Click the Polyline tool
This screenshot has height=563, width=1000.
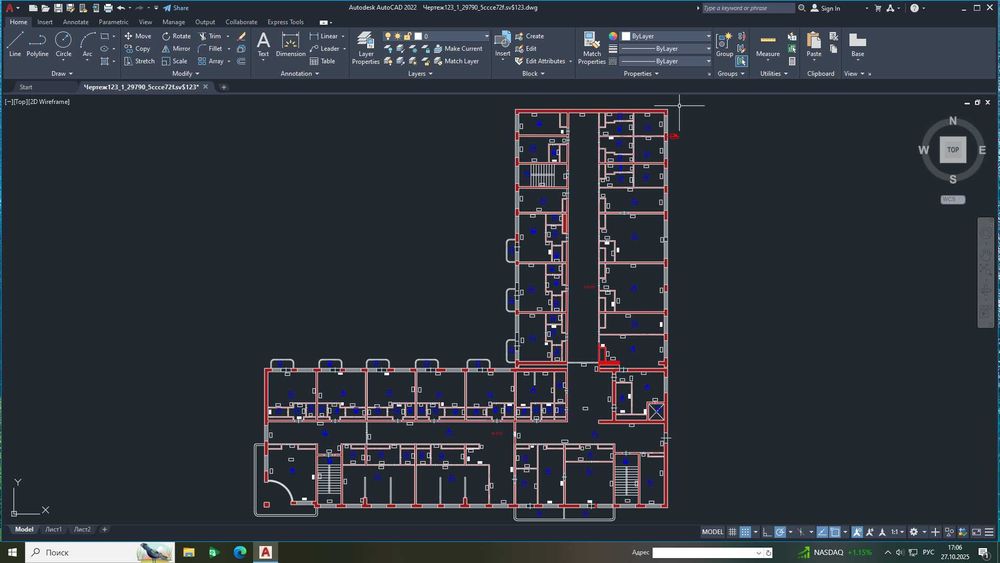tap(37, 43)
